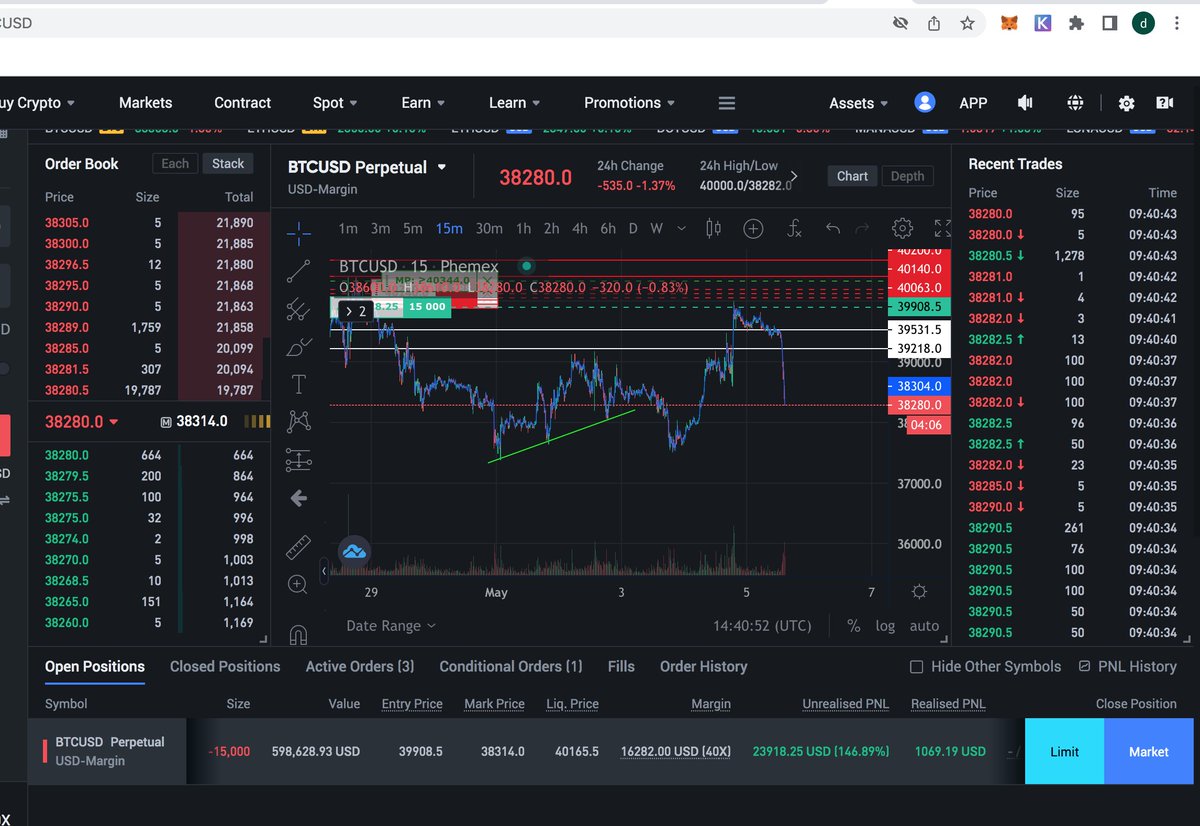The height and width of the screenshot is (826, 1200).
Task: Select the 1h chart timeframe
Action: pos(523,228)
